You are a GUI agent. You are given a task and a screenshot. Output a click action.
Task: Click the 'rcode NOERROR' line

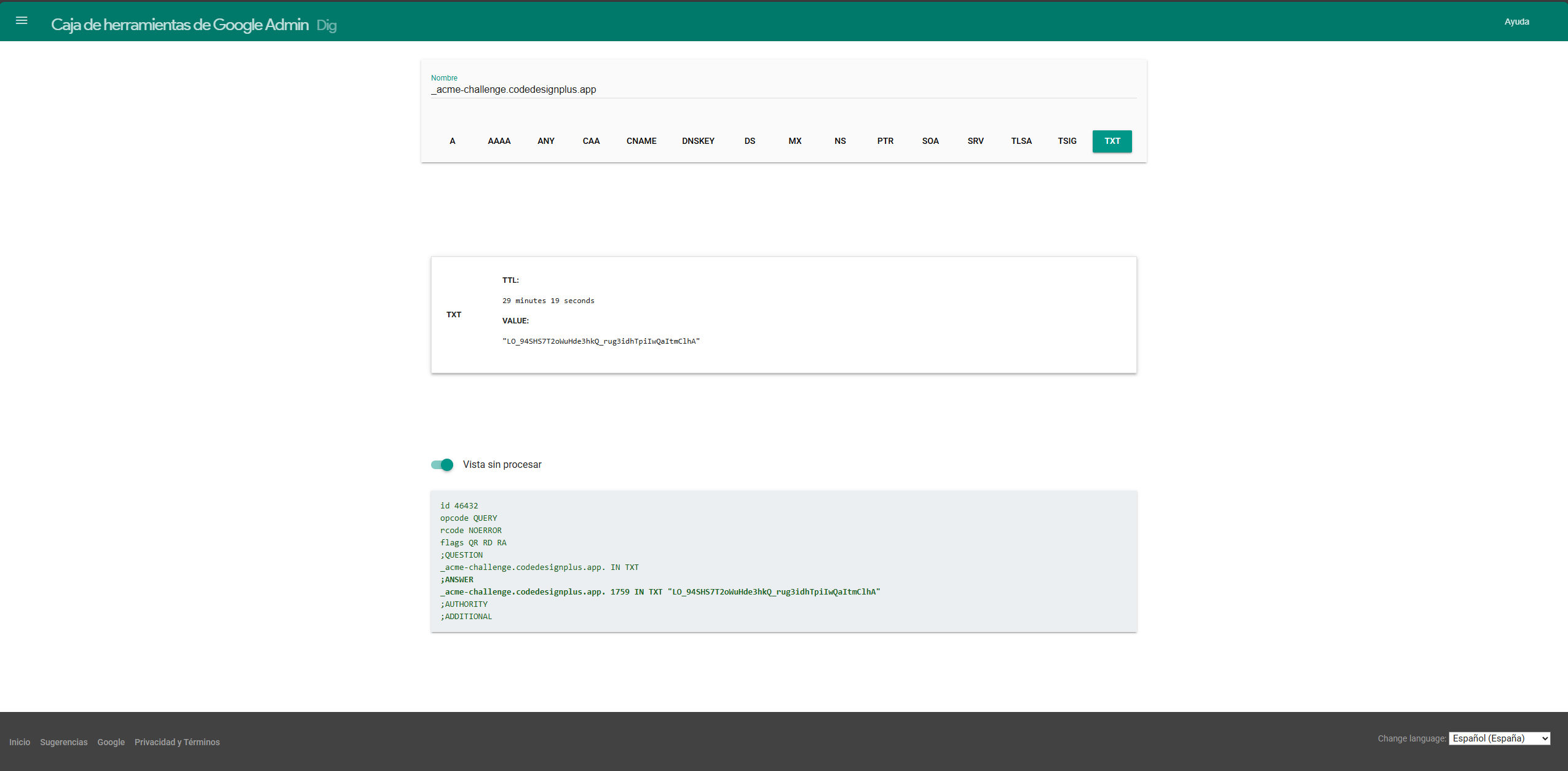pyautogui.click(x=470, y=531)
